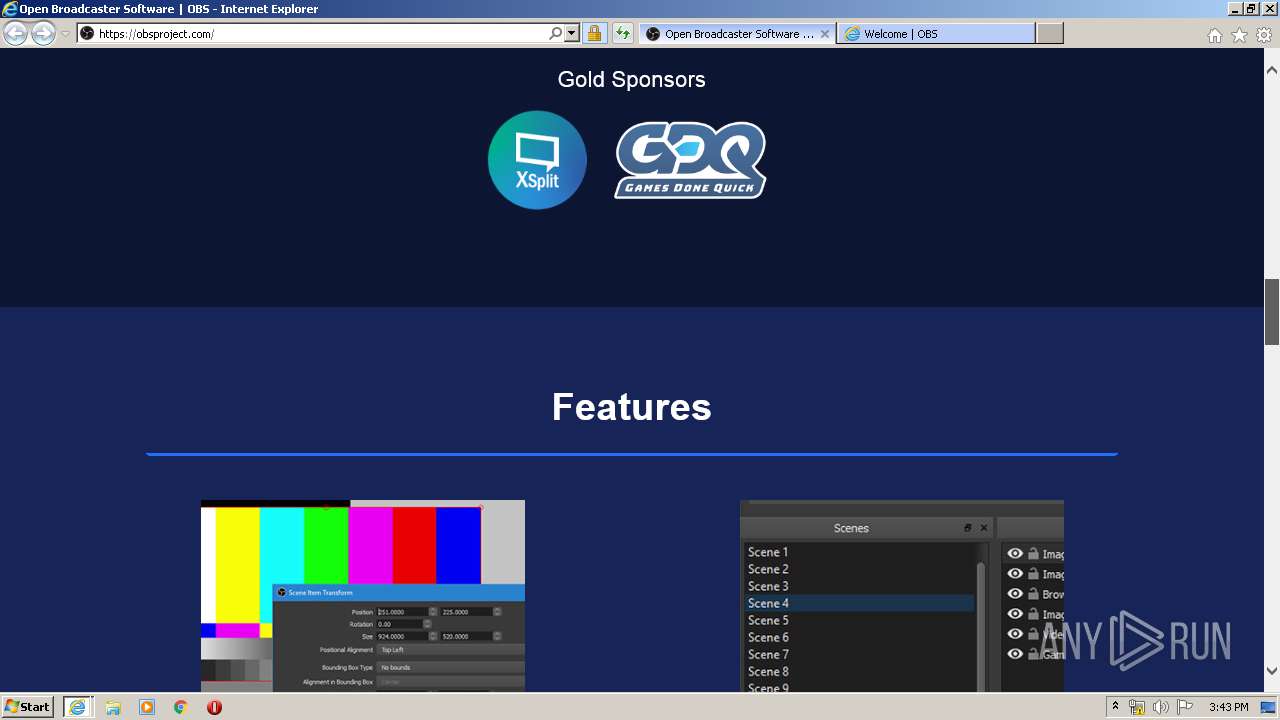The image size is (1280, 720).
Task: Click the refresh page icon
Action: click(x=623, y=34)
